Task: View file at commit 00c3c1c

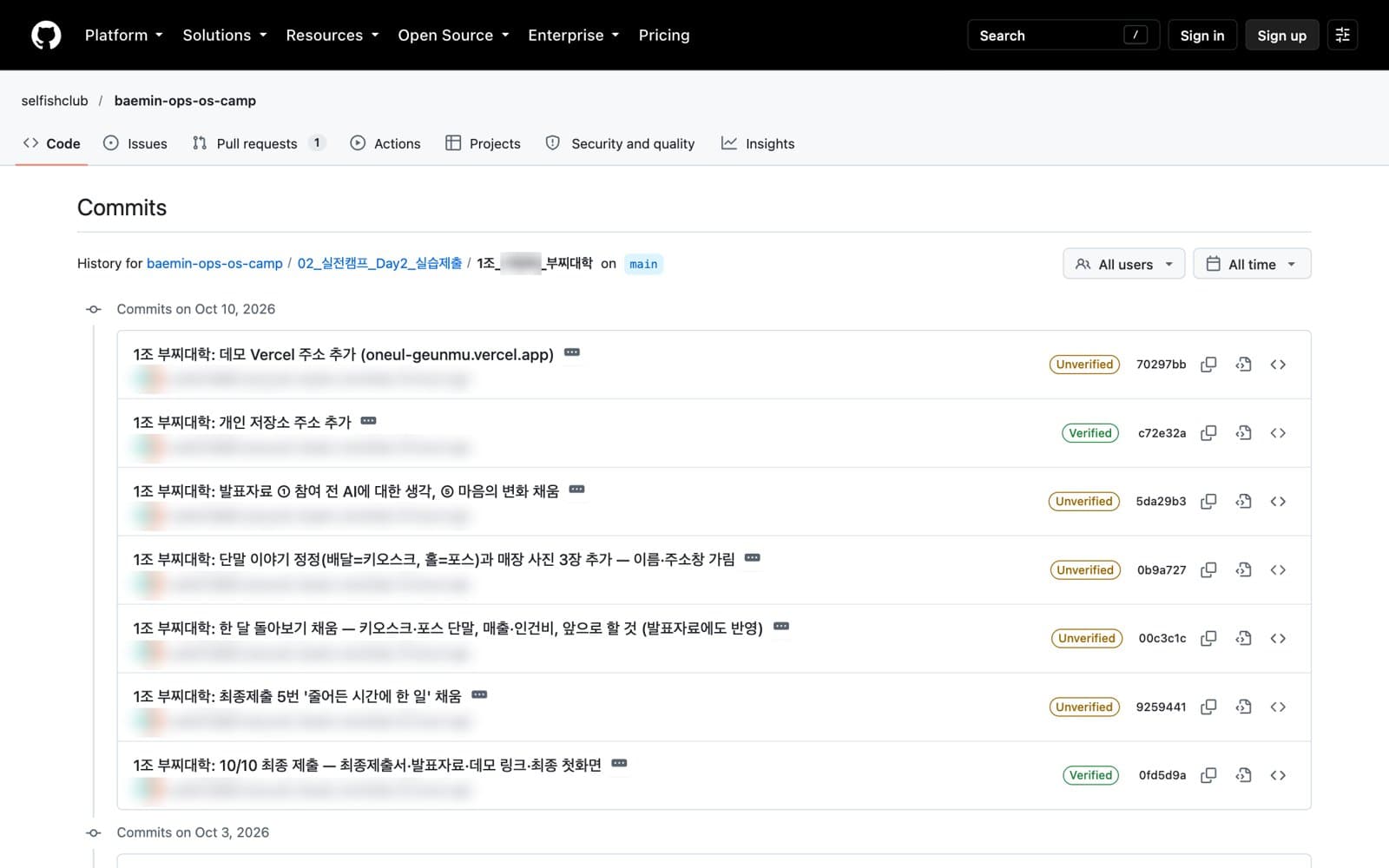Action: [1243, 639]
